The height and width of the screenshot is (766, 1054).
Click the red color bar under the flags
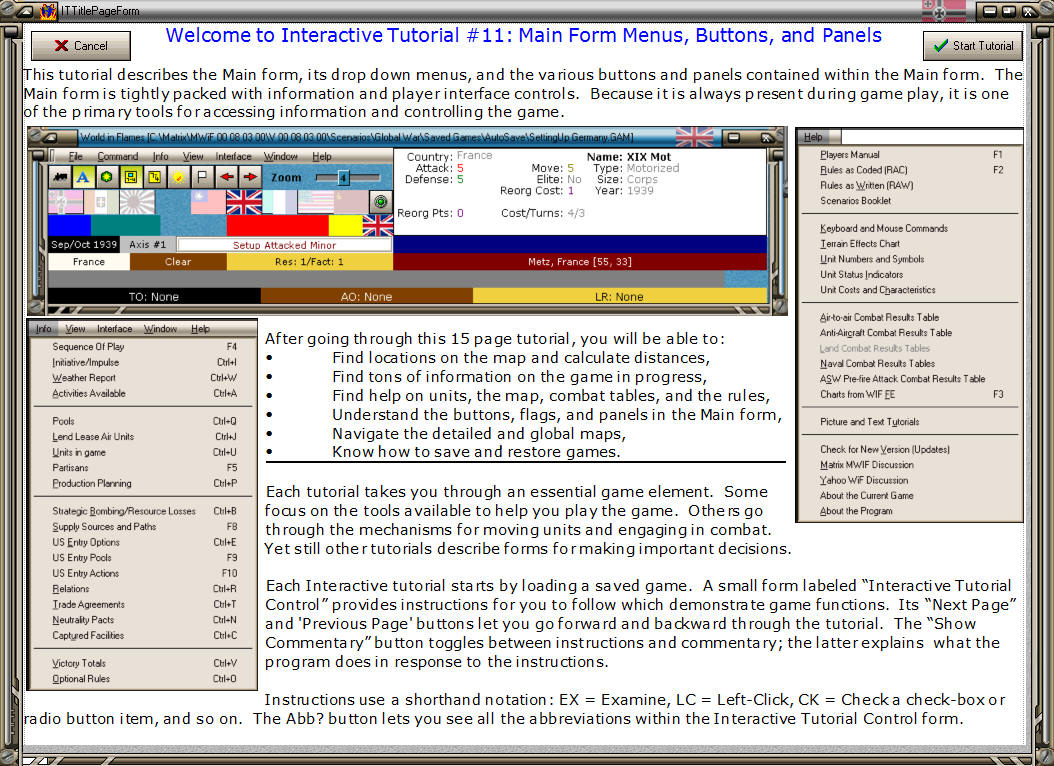click(x=277, y=225)
